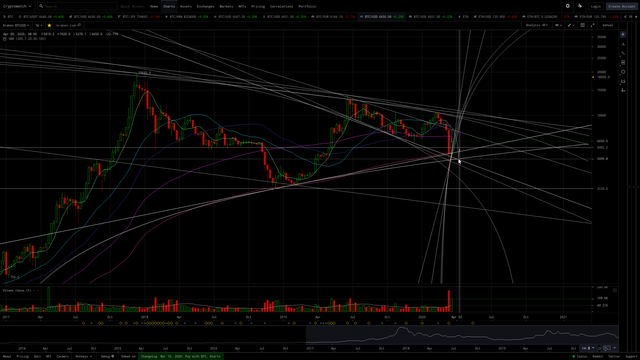
Task: Open the 1W timeframe dropdown
Action: click(x=38, y=25)
